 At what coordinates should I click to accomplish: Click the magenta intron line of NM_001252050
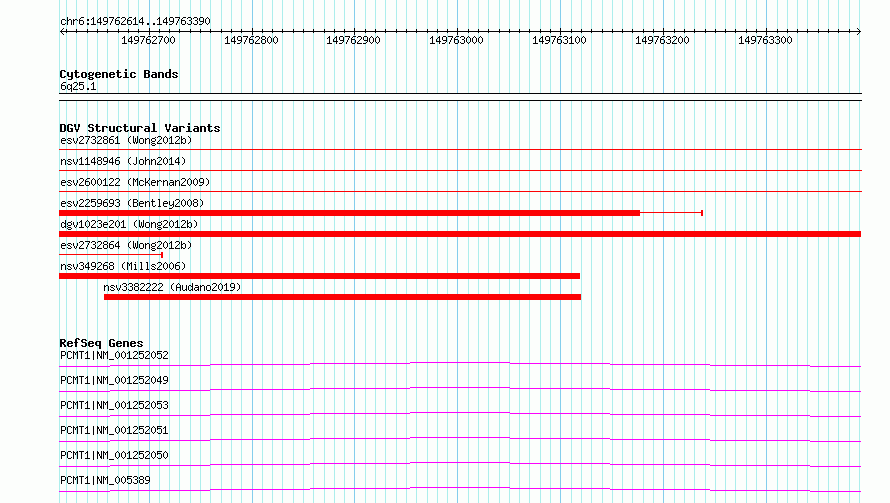point(460,463)
